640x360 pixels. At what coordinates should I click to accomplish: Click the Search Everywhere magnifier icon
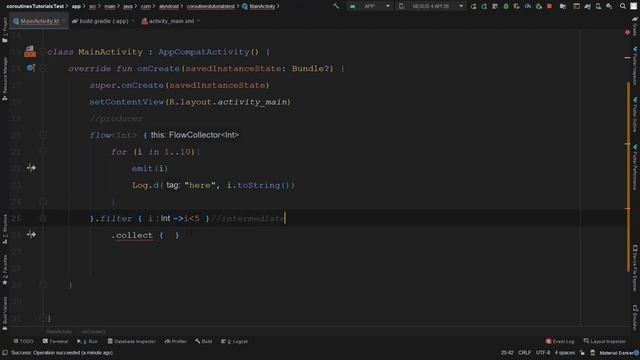point(622,6)
